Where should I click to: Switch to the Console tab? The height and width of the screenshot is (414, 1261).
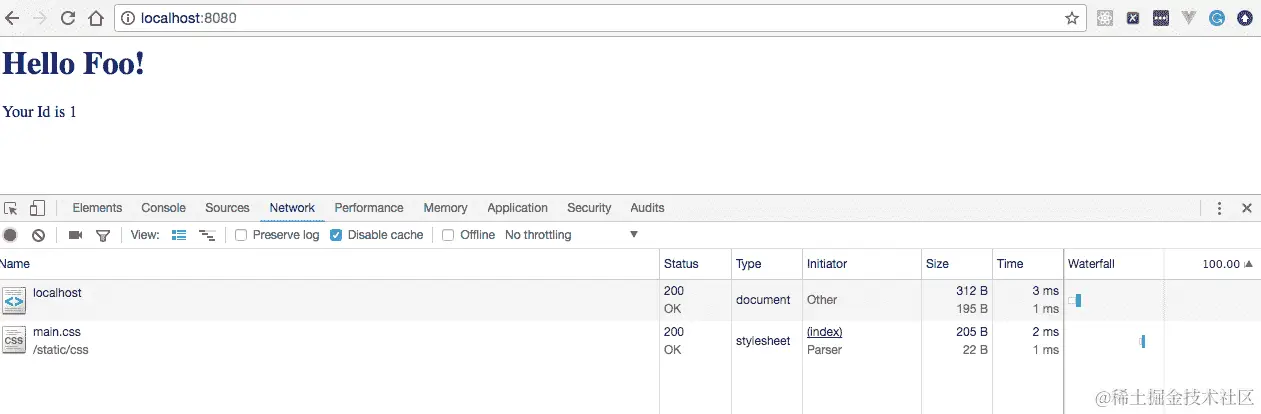tap(163, 208)
